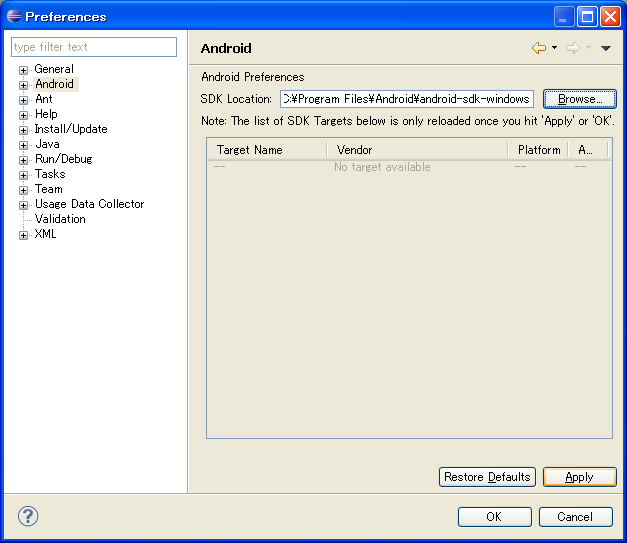Select Usage Data Collector in tree
The height and width of the screenshot is (543, 627).
click(89, 204)
